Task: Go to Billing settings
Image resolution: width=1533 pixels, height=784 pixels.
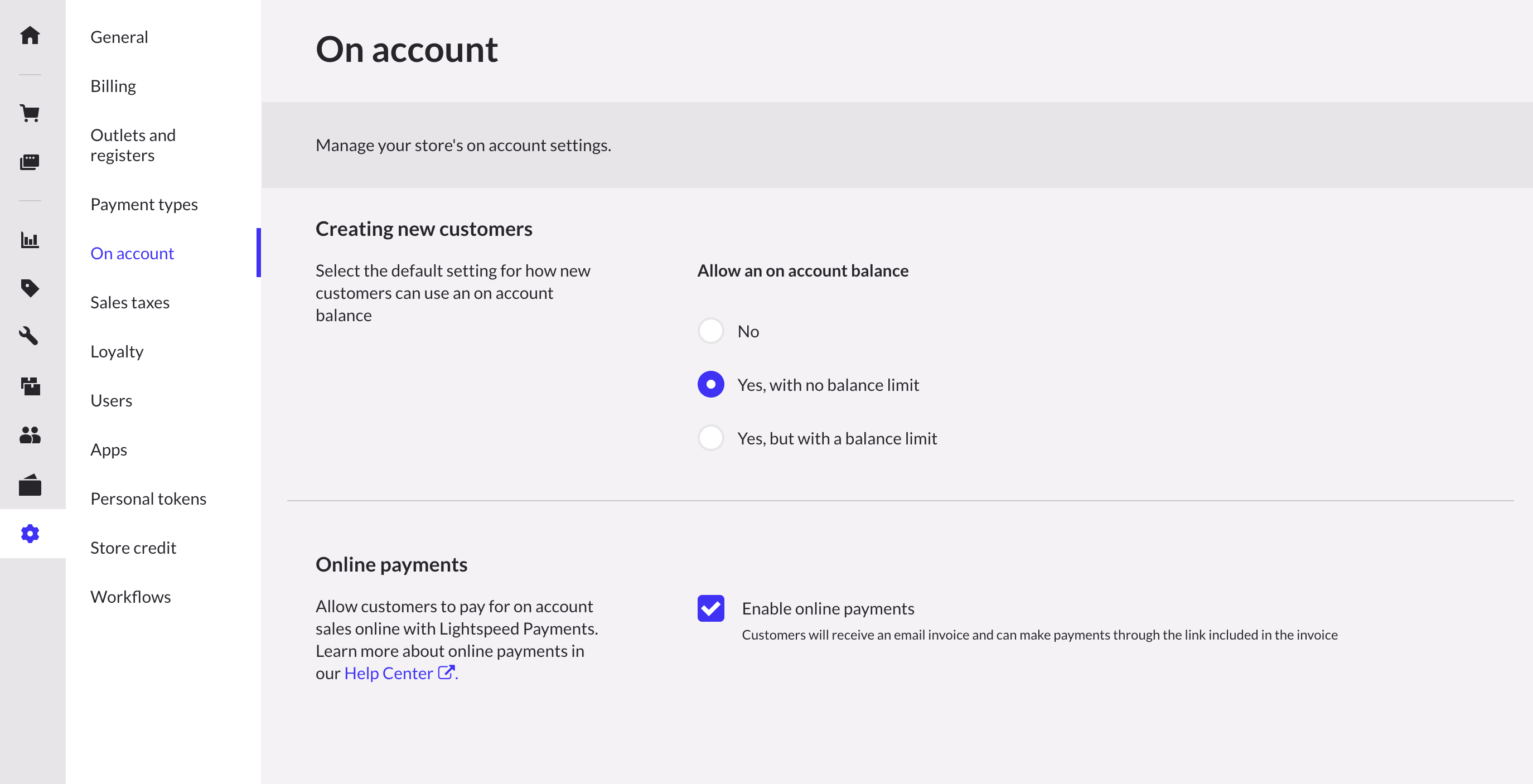Action: [113, 85]
